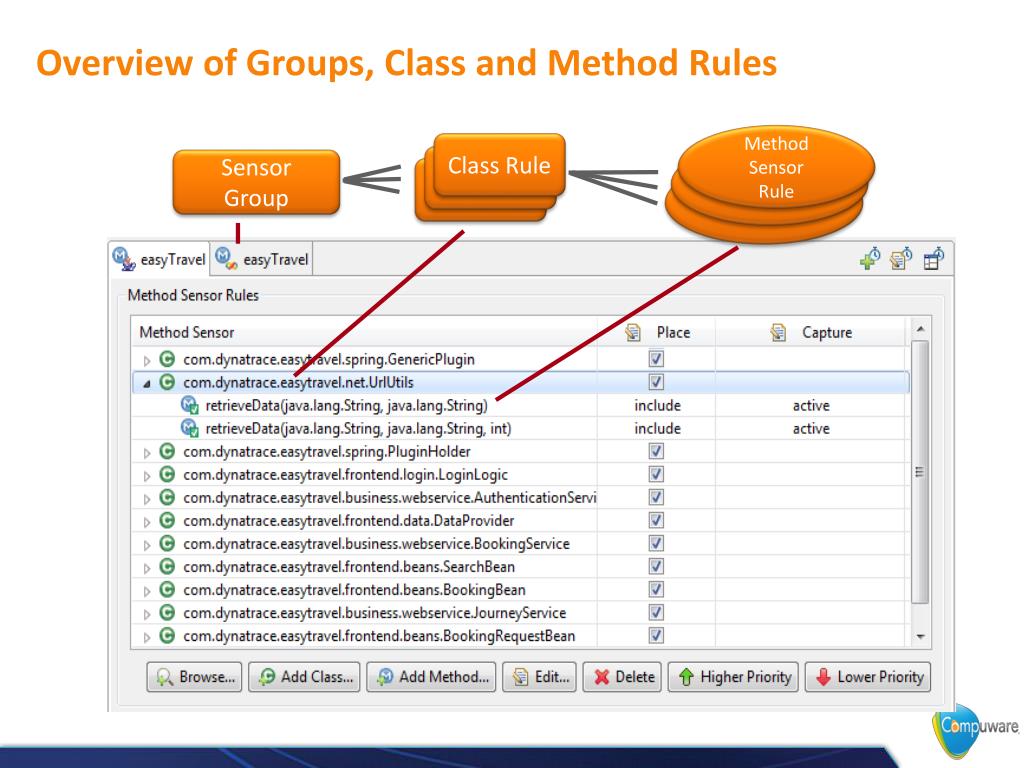Expand the beans.BookingBean tree node
This screenshot has width=1024, height=768.
(147, 592)
